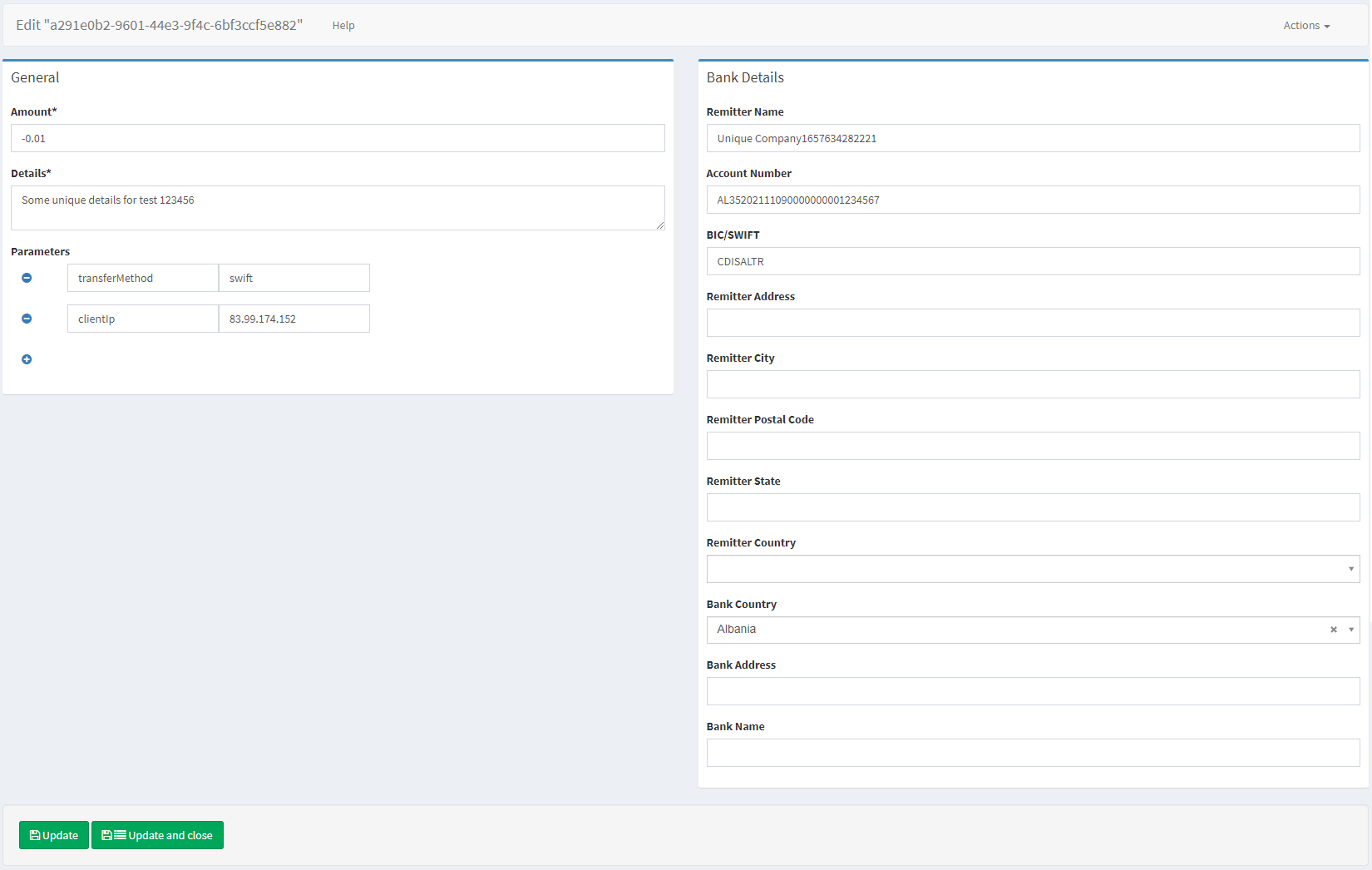Add a new parameter with plus icon

click(27, 359)
